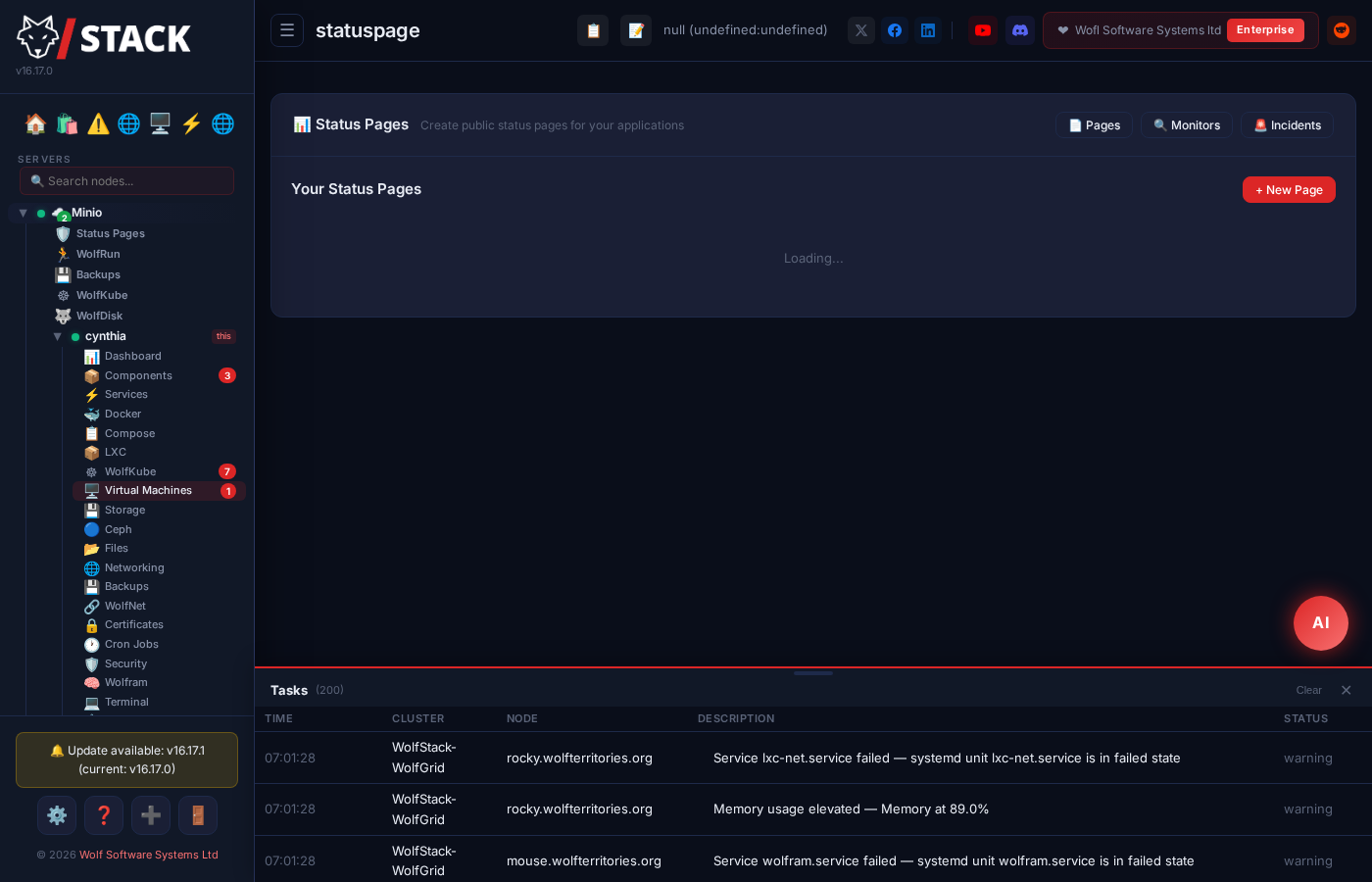Collapse the Minio cluster tree node
The width and height of the screenshot is (1372, 882).
pos(23,213)
